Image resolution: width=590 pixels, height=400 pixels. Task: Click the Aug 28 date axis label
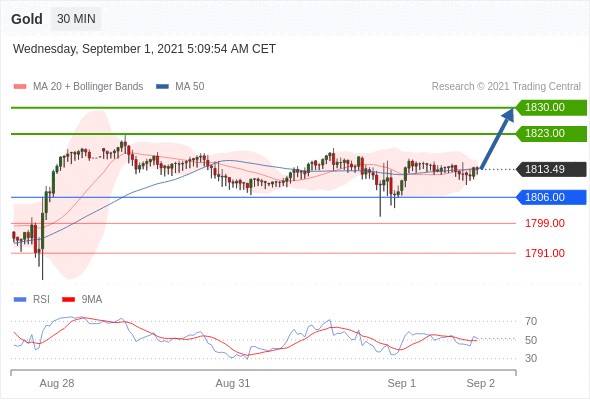57,383
